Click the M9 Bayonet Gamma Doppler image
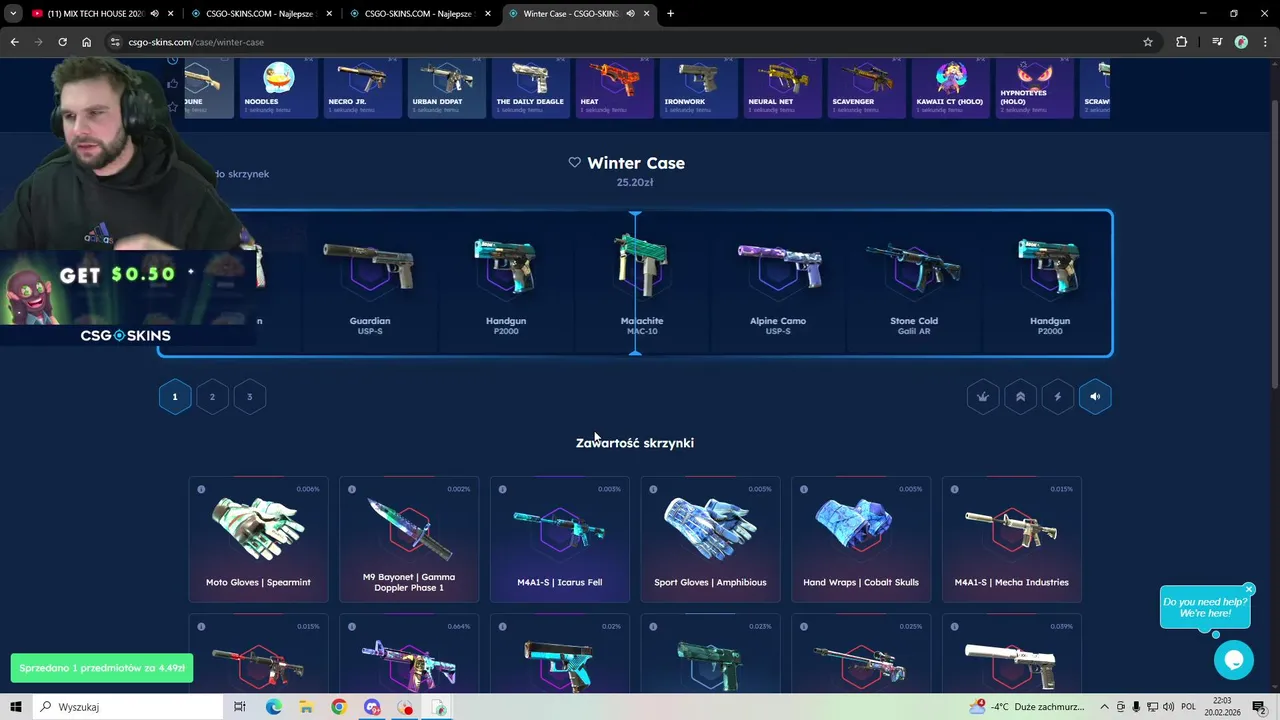Screen dimensions: 1280x720 [x=409, y=530]
